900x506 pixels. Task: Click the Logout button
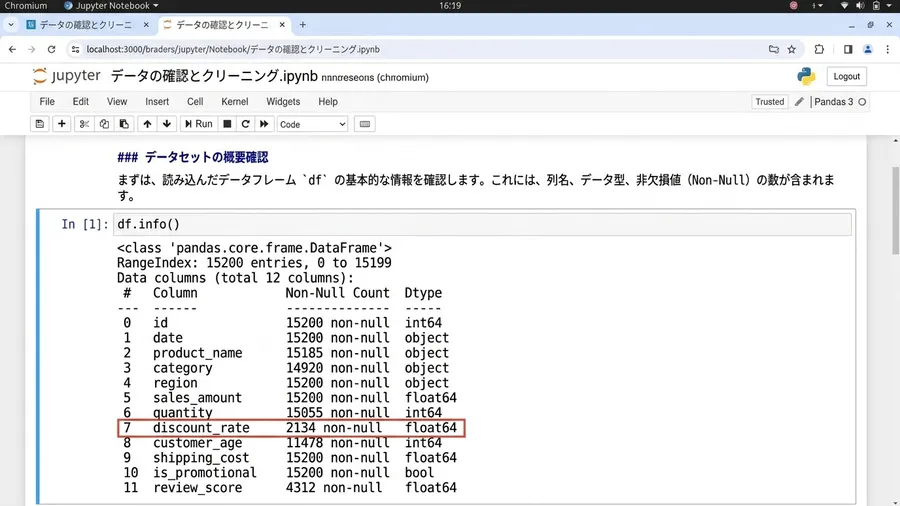[x=847, y=76]
